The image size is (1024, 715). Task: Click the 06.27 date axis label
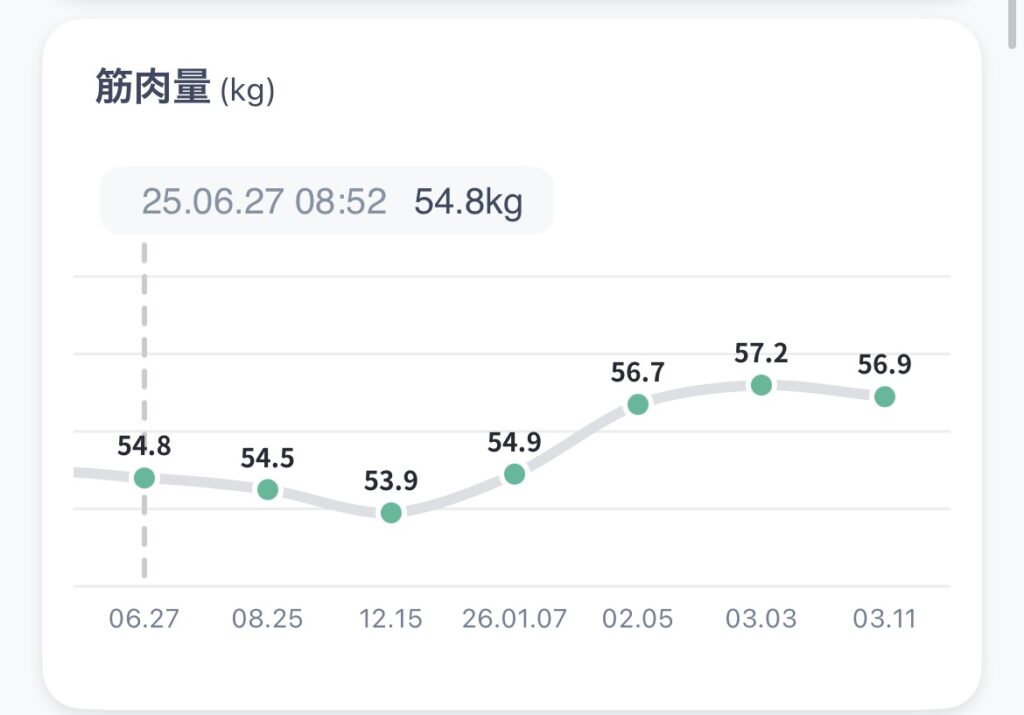pos(144,619)
